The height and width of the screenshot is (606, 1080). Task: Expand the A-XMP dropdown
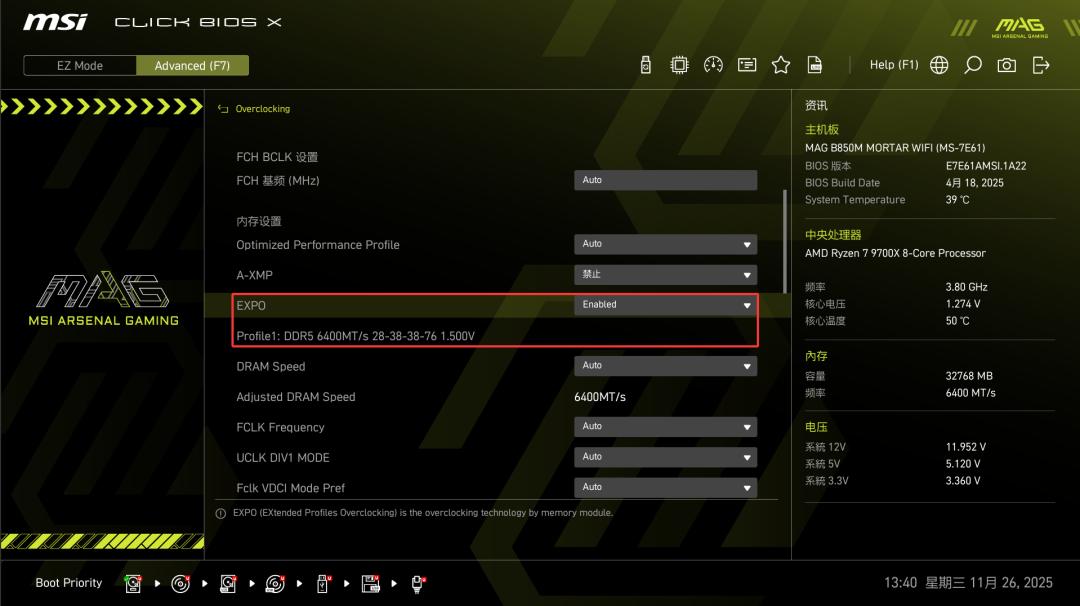pyautogui.click(x=665, y=275)
